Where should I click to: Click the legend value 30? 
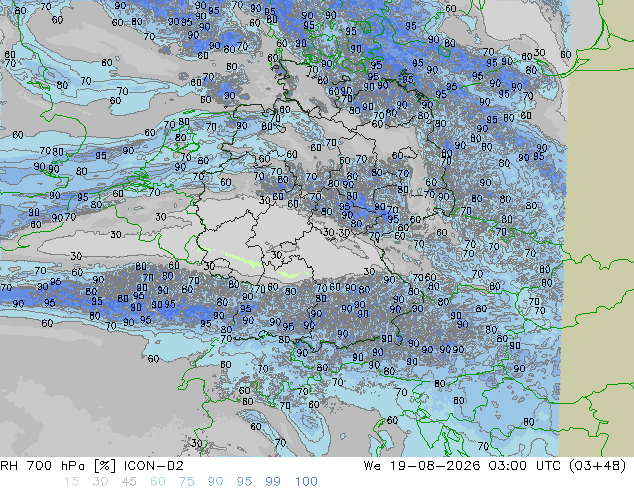(100, 482)
